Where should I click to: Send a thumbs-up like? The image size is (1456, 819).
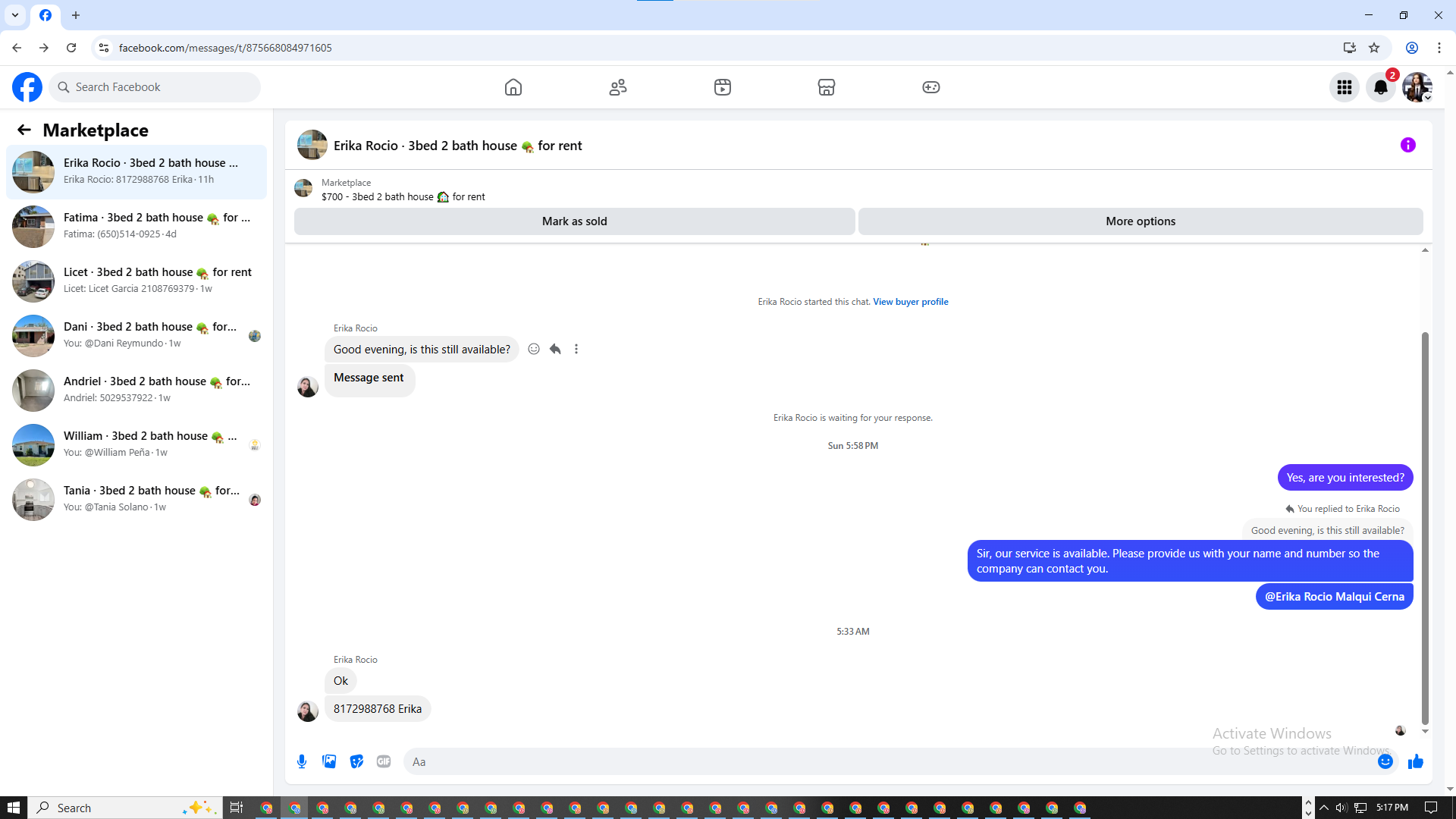[1415, 761]
